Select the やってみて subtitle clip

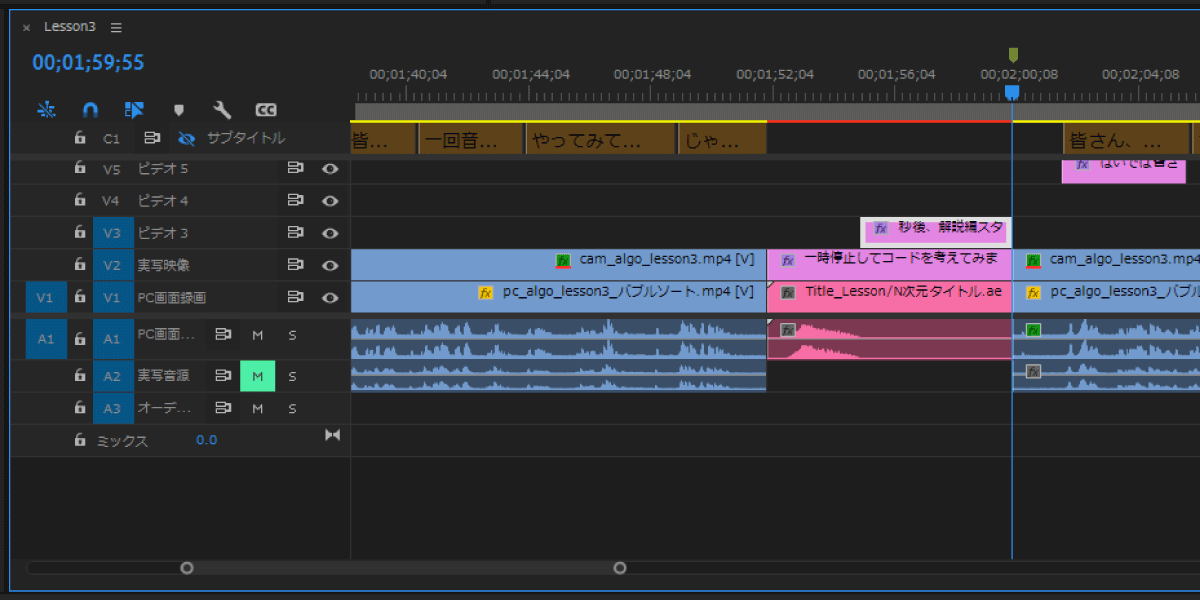602,139
